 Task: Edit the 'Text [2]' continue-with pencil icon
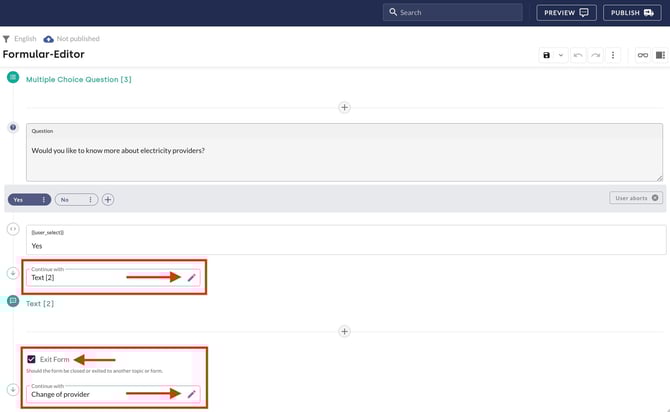pos(192,277)
